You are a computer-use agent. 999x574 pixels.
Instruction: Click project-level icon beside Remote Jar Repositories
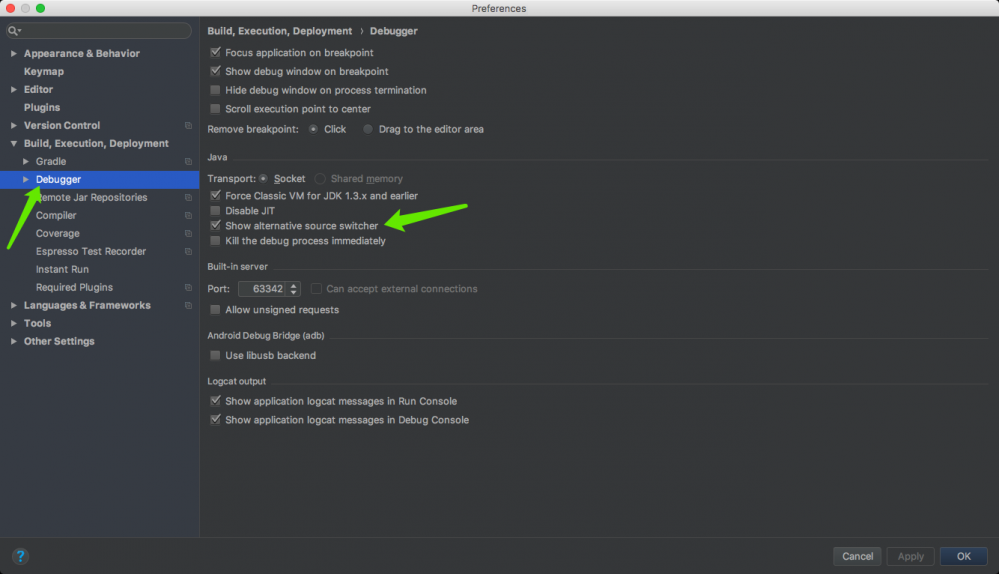pyautogui.click(x=188, y=197)
